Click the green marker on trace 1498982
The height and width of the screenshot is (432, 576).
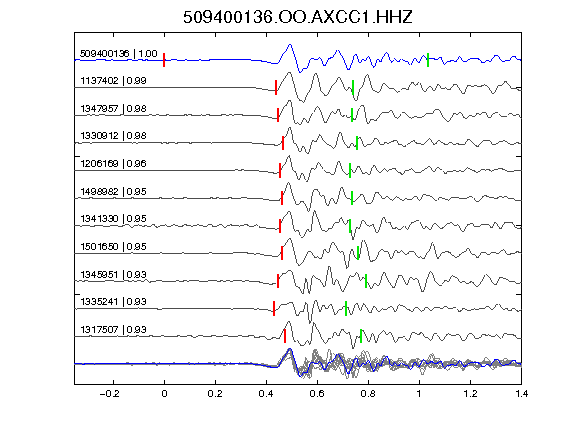coord(352,198)
